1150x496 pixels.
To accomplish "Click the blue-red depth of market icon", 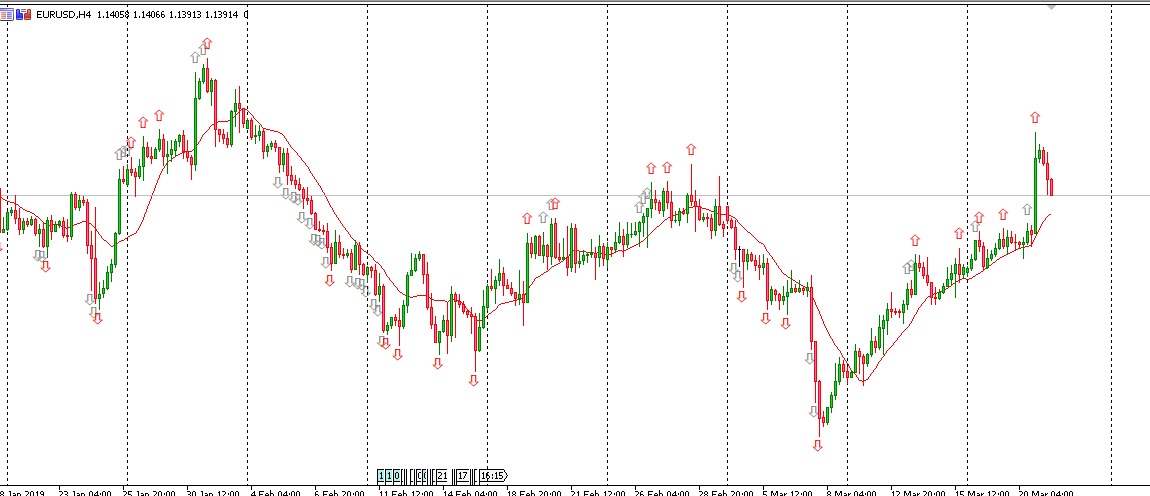I will tap(23, 14).
